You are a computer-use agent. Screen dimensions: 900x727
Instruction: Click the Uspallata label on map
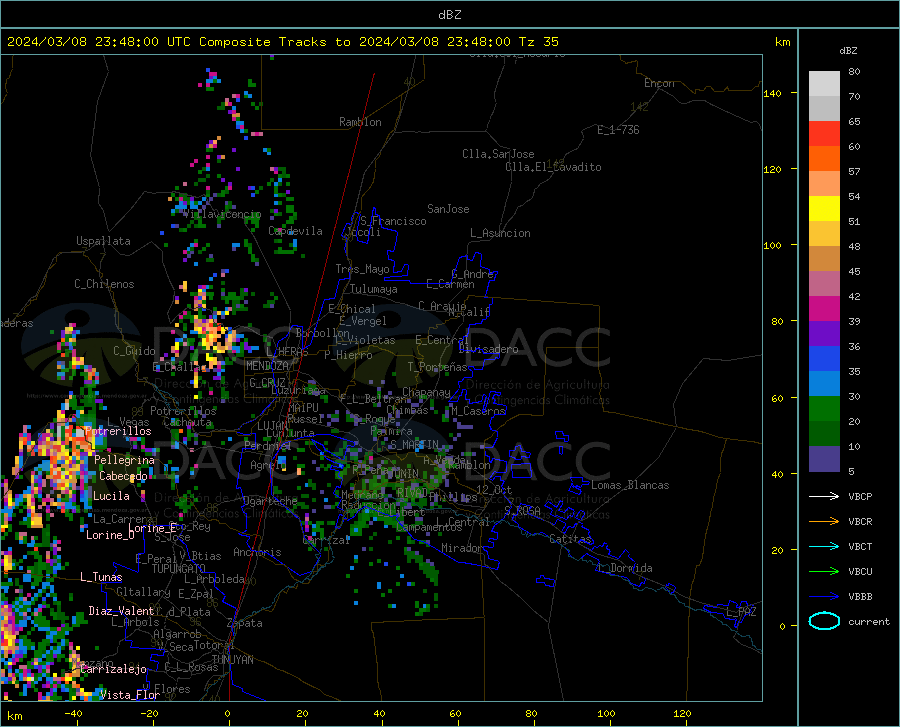point(103,241)
